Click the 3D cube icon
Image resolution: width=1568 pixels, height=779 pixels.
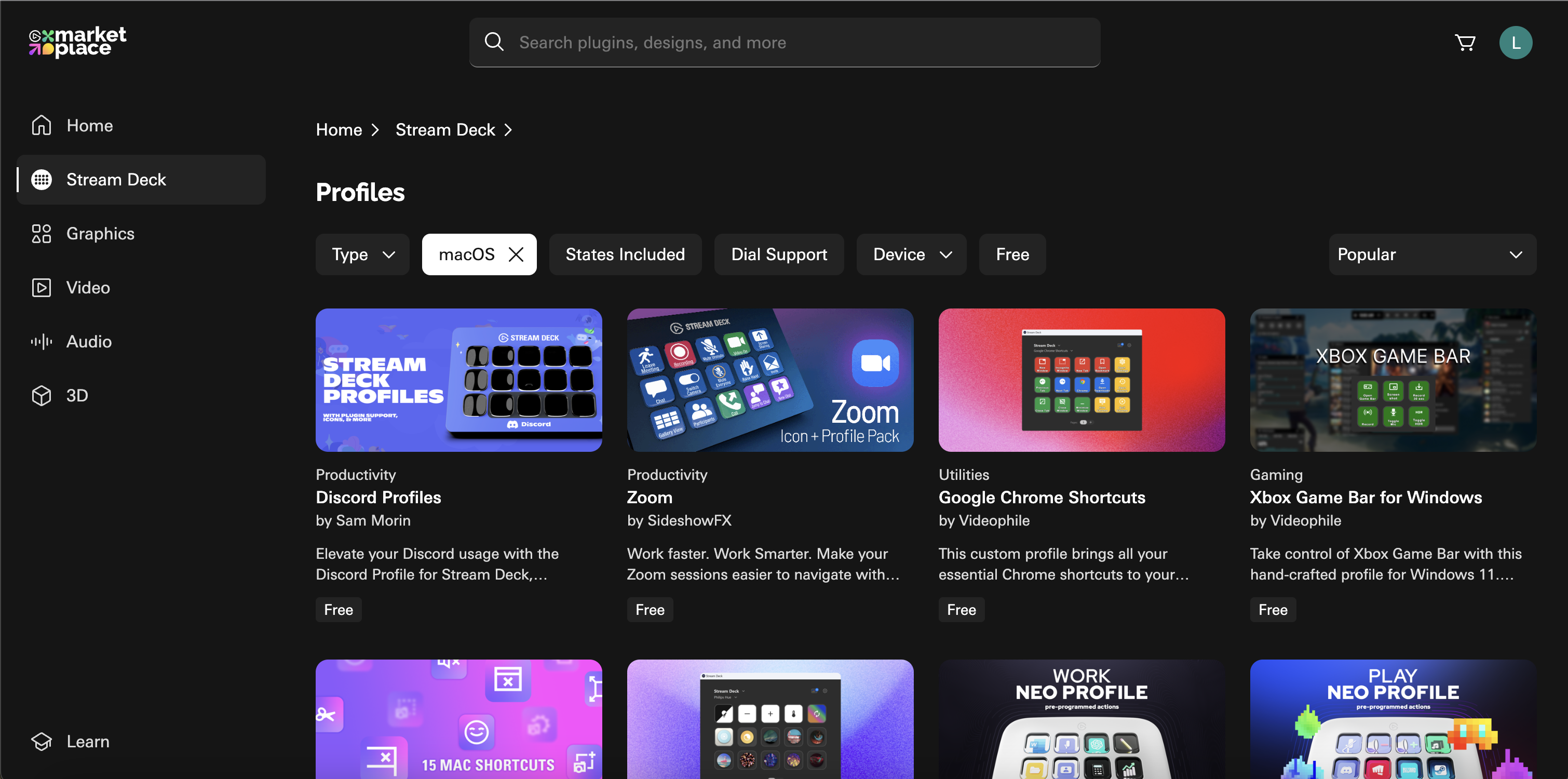click(x=42, y=395)
